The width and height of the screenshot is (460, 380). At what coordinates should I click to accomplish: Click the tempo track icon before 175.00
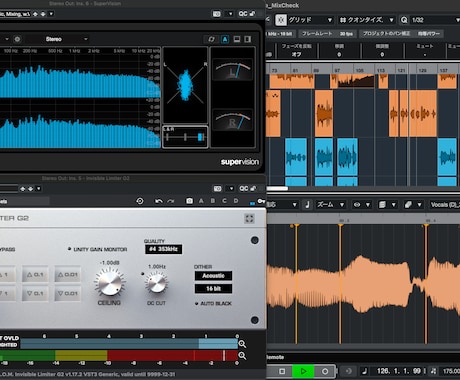coord(433,371)
